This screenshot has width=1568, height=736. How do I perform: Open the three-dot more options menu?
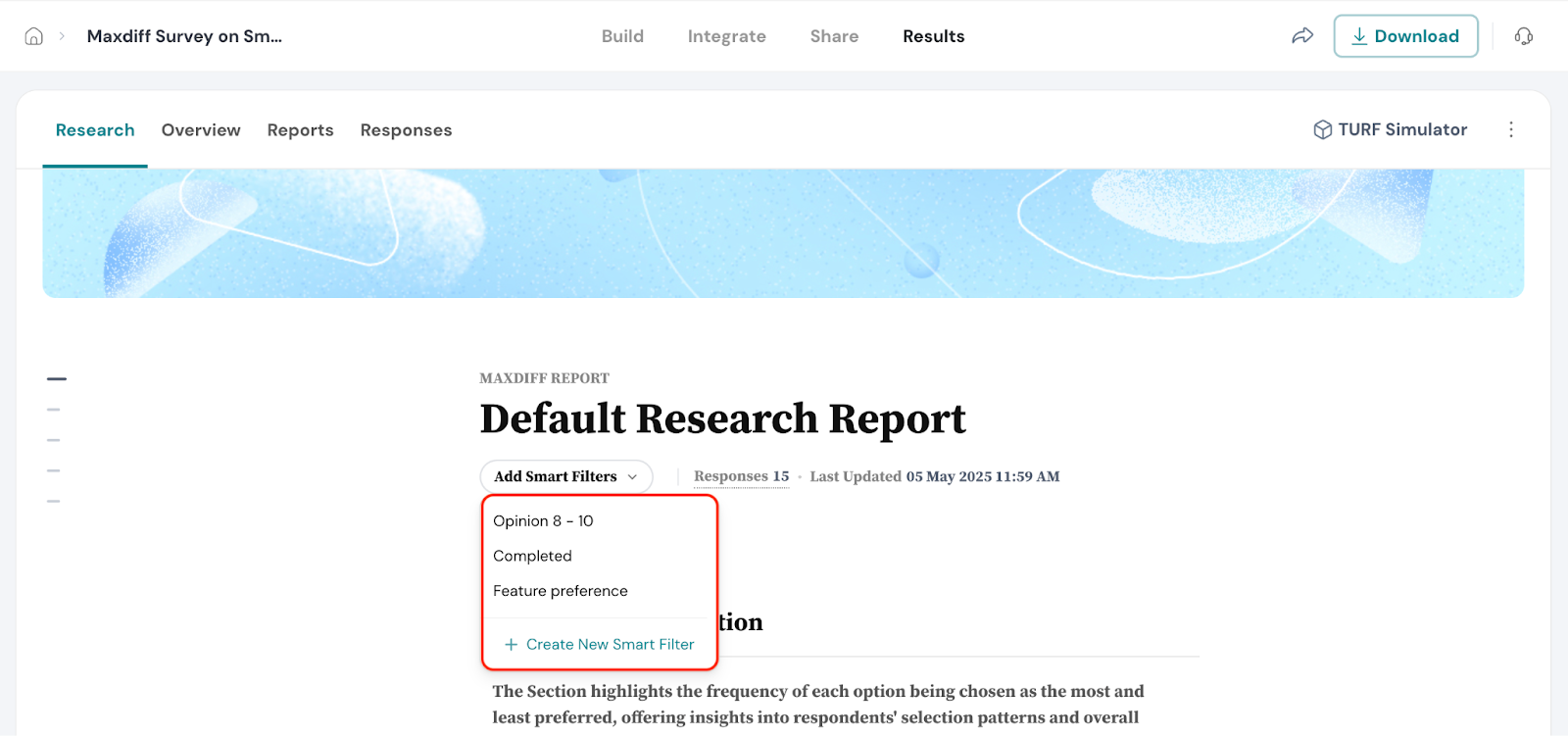click(1510, 129)
